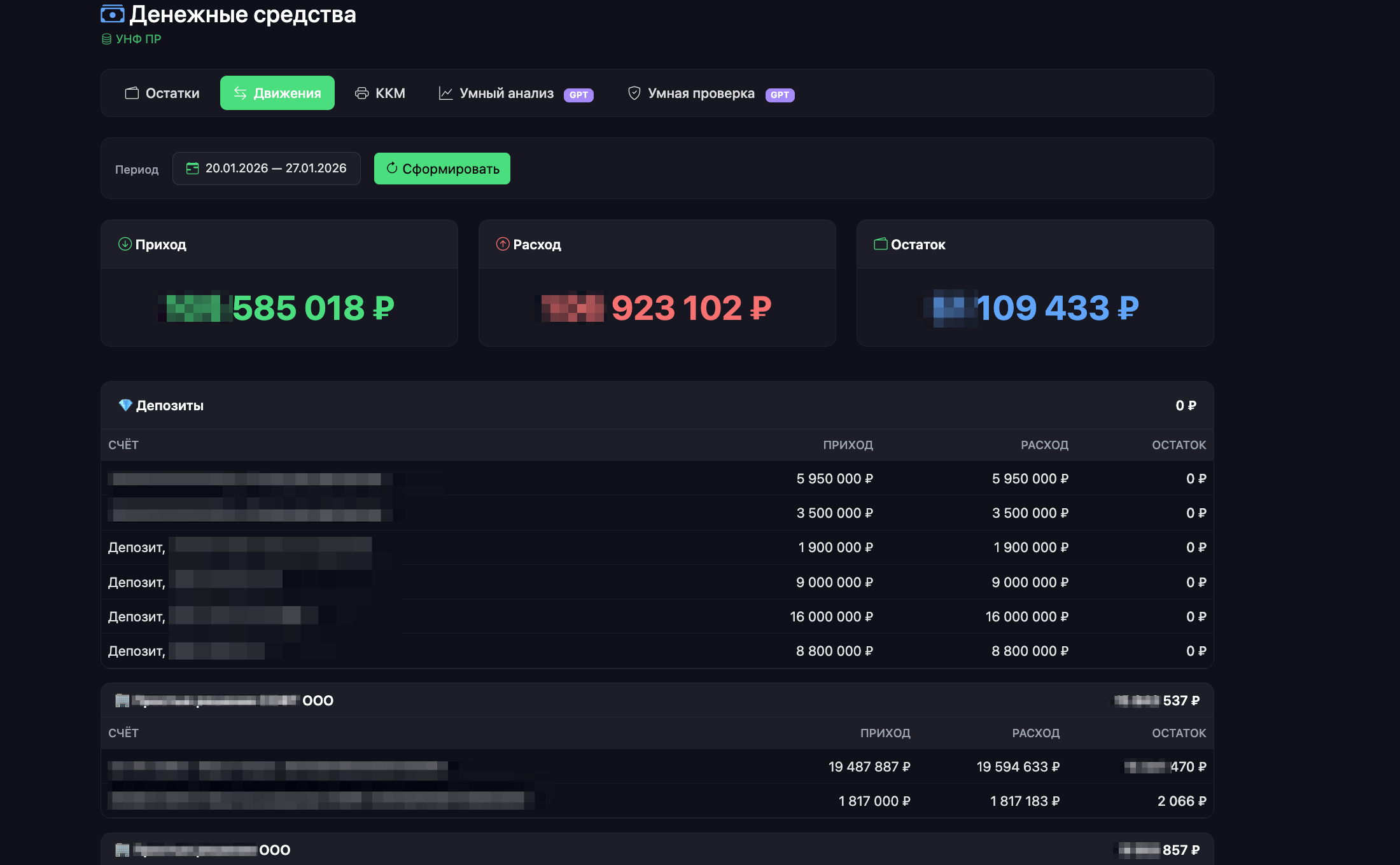Select the deposit row with 16 000 000 ₽
This screenshot has height=865, width=1400.
click(657, 616)
